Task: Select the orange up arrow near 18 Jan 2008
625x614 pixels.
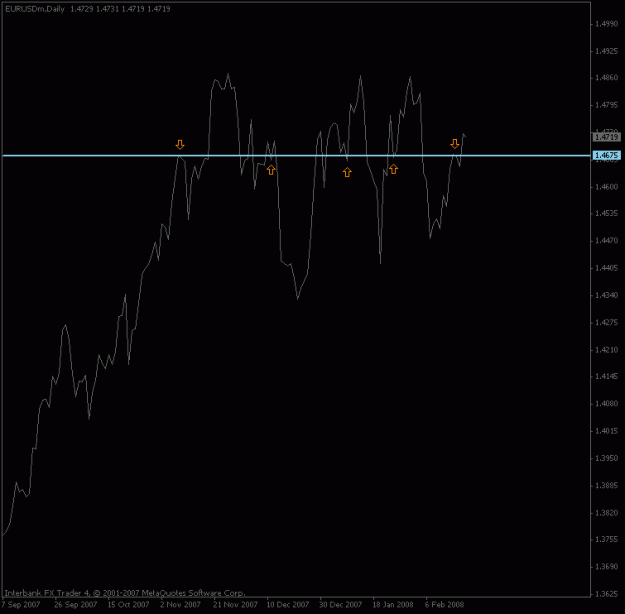Action: tap(393, 169)
